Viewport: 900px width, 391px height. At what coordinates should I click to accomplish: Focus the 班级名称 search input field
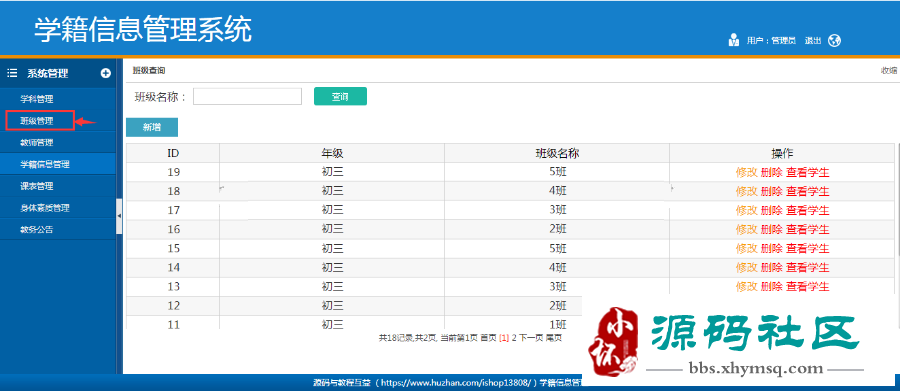[x=247, y=96]
